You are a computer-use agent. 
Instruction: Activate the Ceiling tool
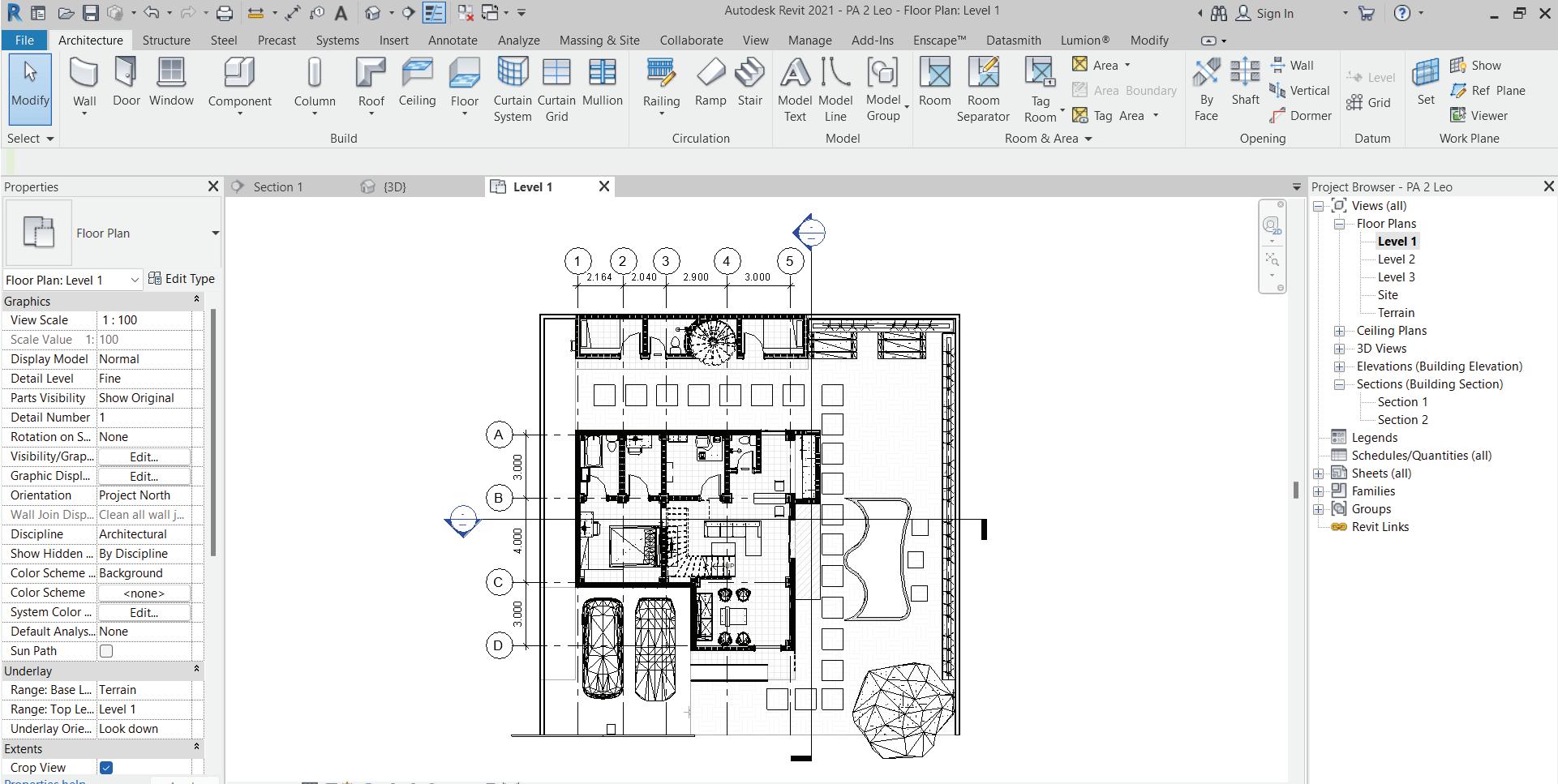[417, 84]
